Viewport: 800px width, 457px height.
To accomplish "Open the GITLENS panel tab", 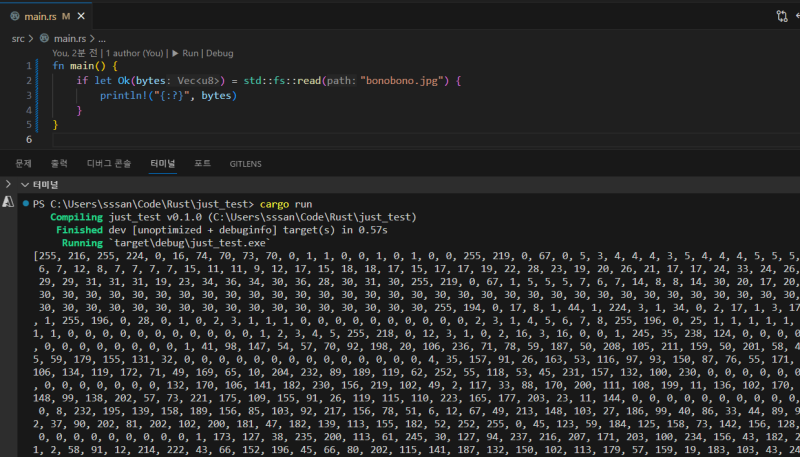I will click(x=246, y=162).
